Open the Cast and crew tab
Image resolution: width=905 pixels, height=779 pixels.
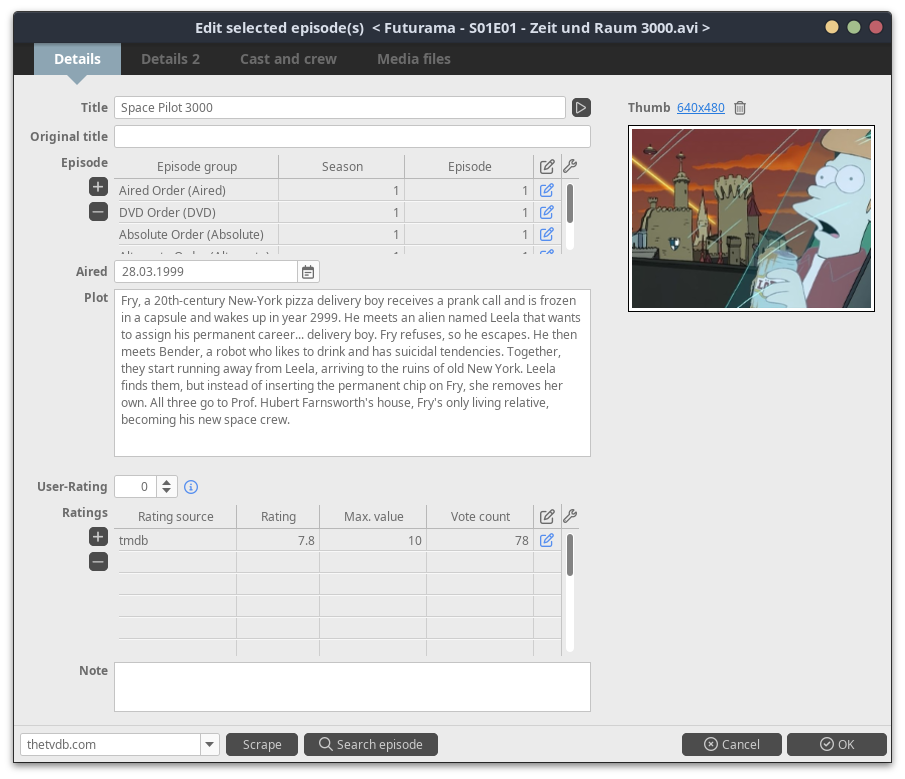(288, 59)
